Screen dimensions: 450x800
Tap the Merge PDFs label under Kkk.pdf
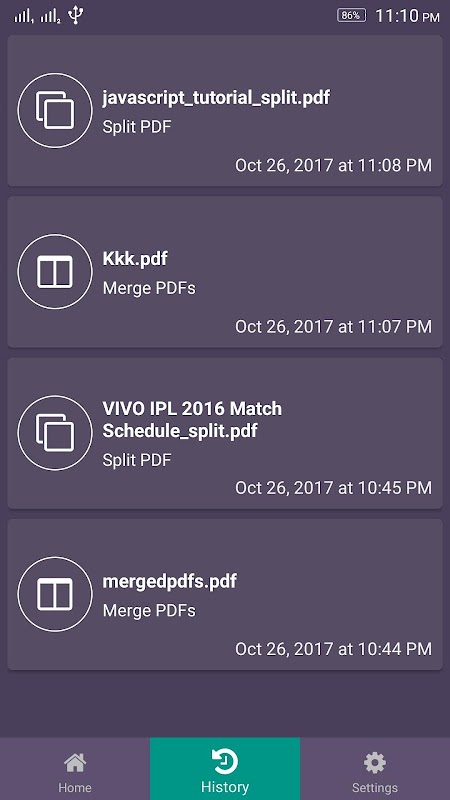tap(149, 288)
